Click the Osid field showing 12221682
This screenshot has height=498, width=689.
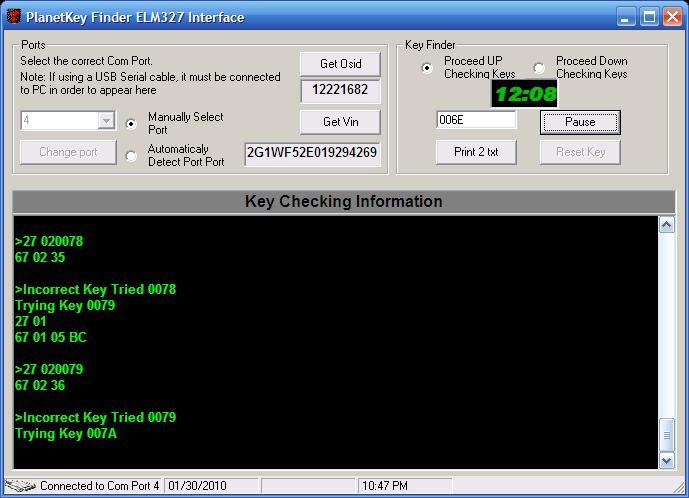pos(341,90)
